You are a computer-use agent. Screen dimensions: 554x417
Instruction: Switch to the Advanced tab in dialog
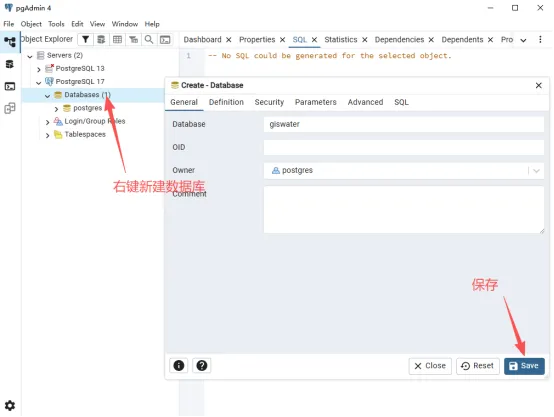click(x=365, y=102)
